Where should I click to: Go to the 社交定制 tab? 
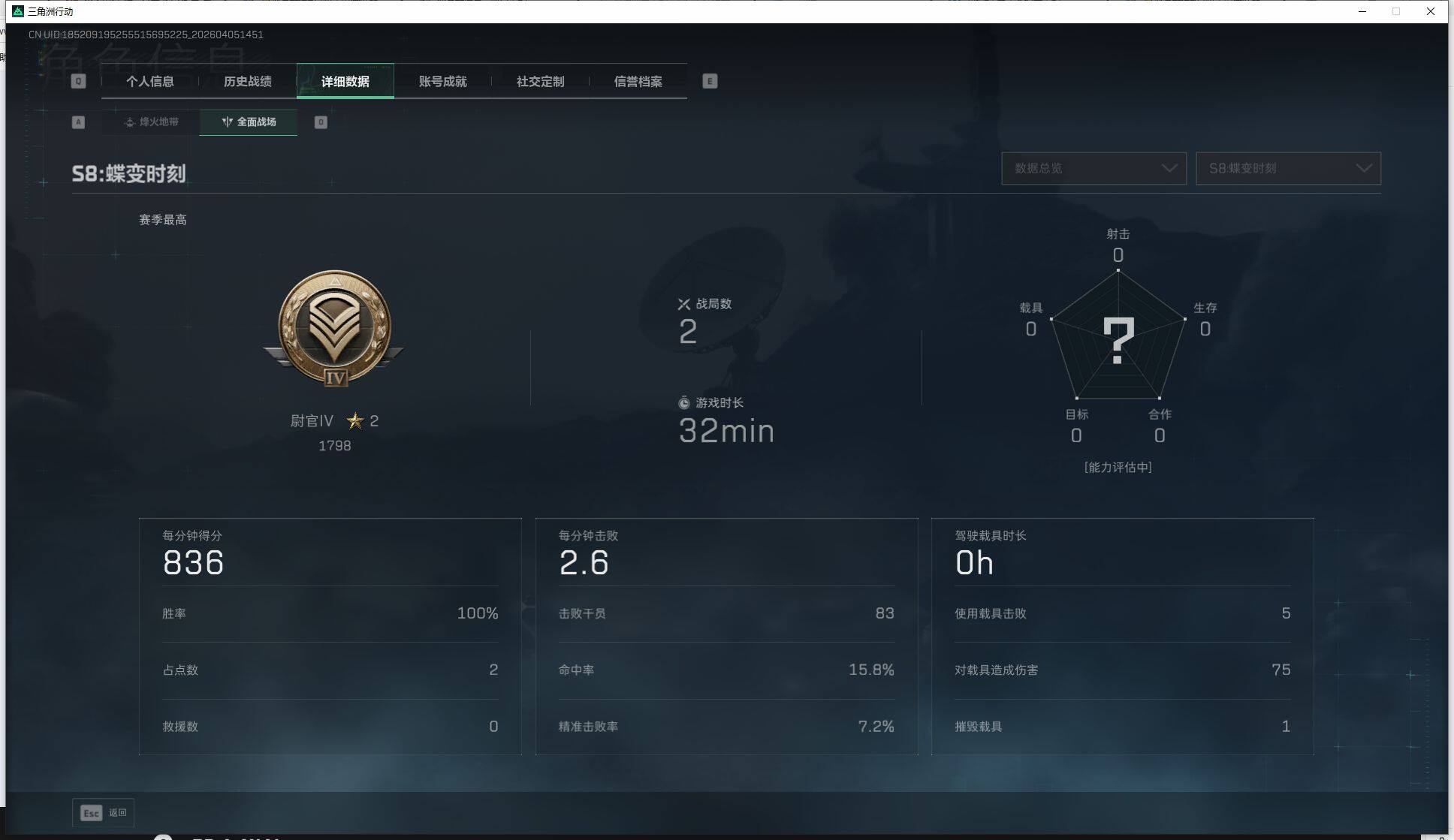click(x=541, y=81)
